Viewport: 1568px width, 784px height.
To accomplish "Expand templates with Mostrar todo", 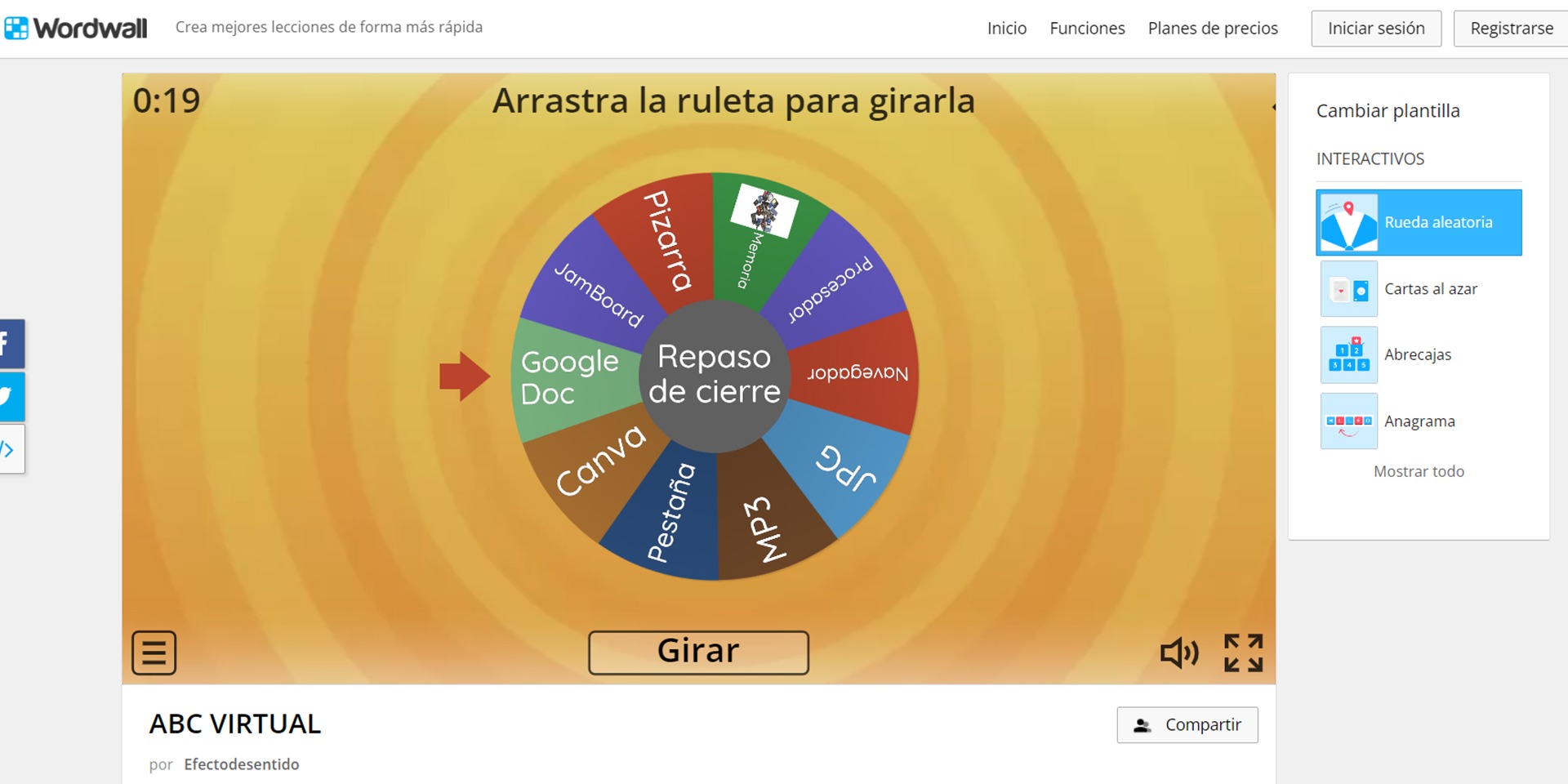I will point(1419,471).
